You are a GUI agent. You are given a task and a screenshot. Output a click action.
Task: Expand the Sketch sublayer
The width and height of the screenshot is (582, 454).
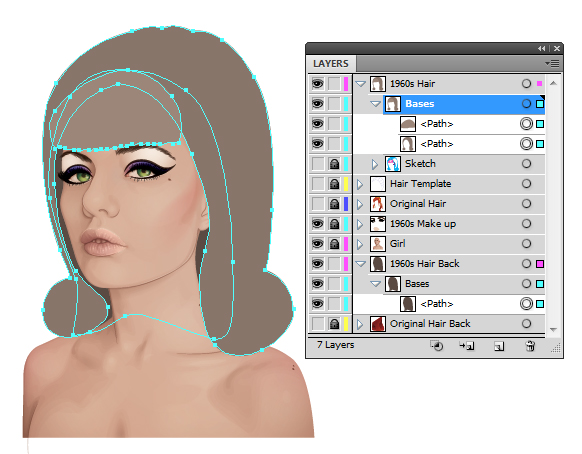375,164
